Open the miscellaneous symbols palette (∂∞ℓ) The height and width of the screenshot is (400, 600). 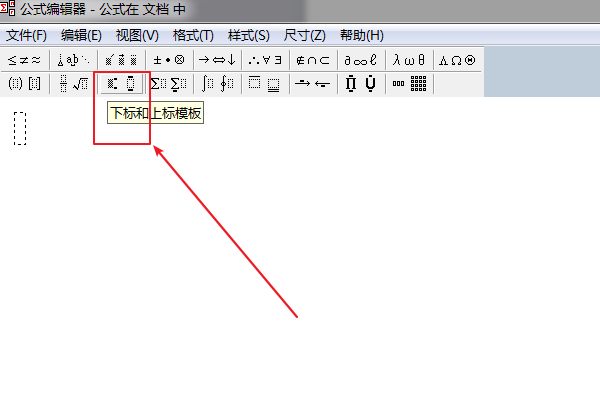click(361, 60)
